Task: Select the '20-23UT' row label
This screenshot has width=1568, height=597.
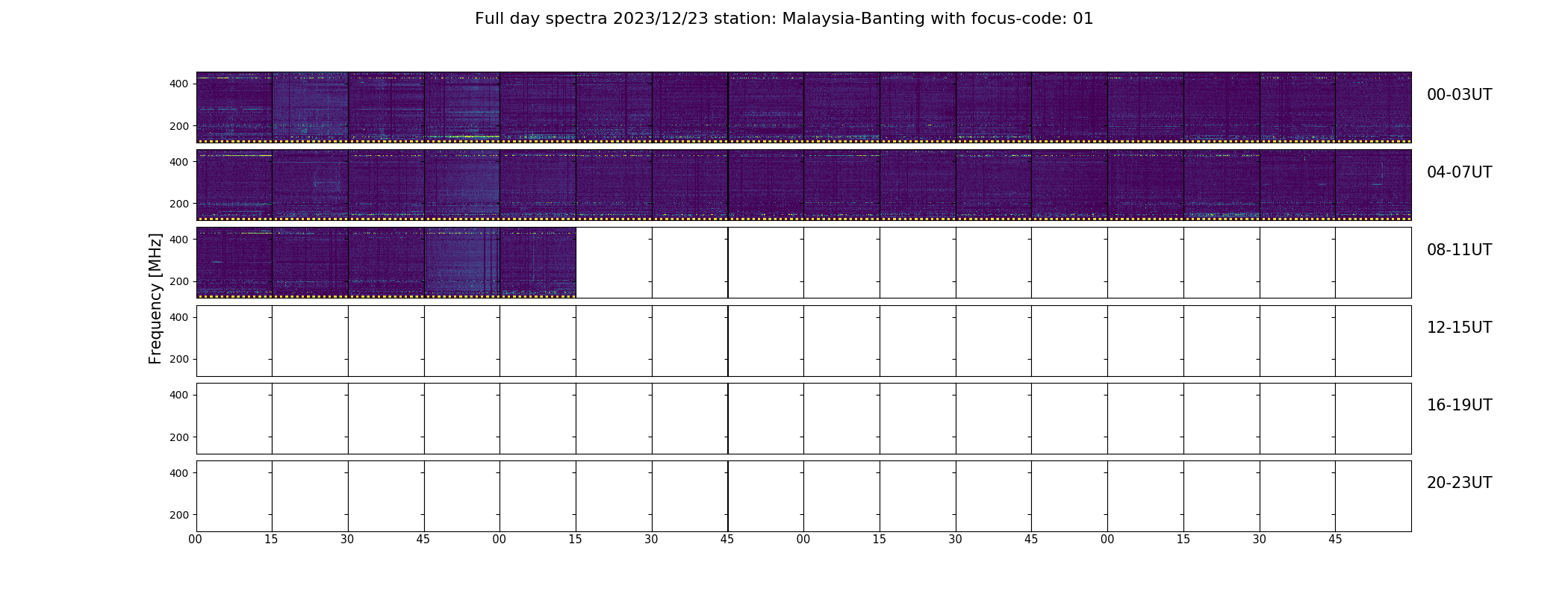Action: pyautogui.click(x=1459, y=483)
